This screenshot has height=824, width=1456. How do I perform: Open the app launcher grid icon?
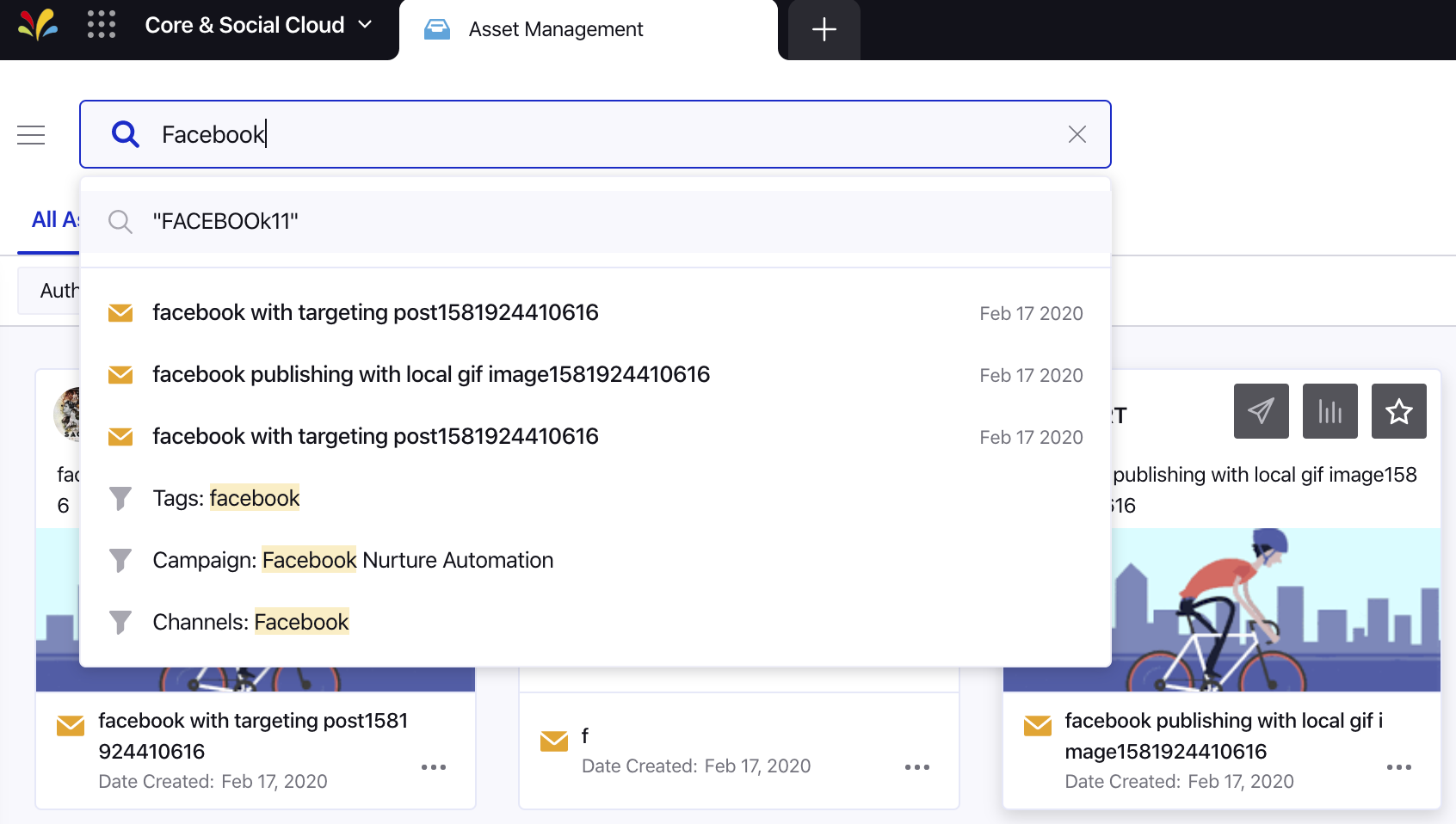(x=102, y=25)
